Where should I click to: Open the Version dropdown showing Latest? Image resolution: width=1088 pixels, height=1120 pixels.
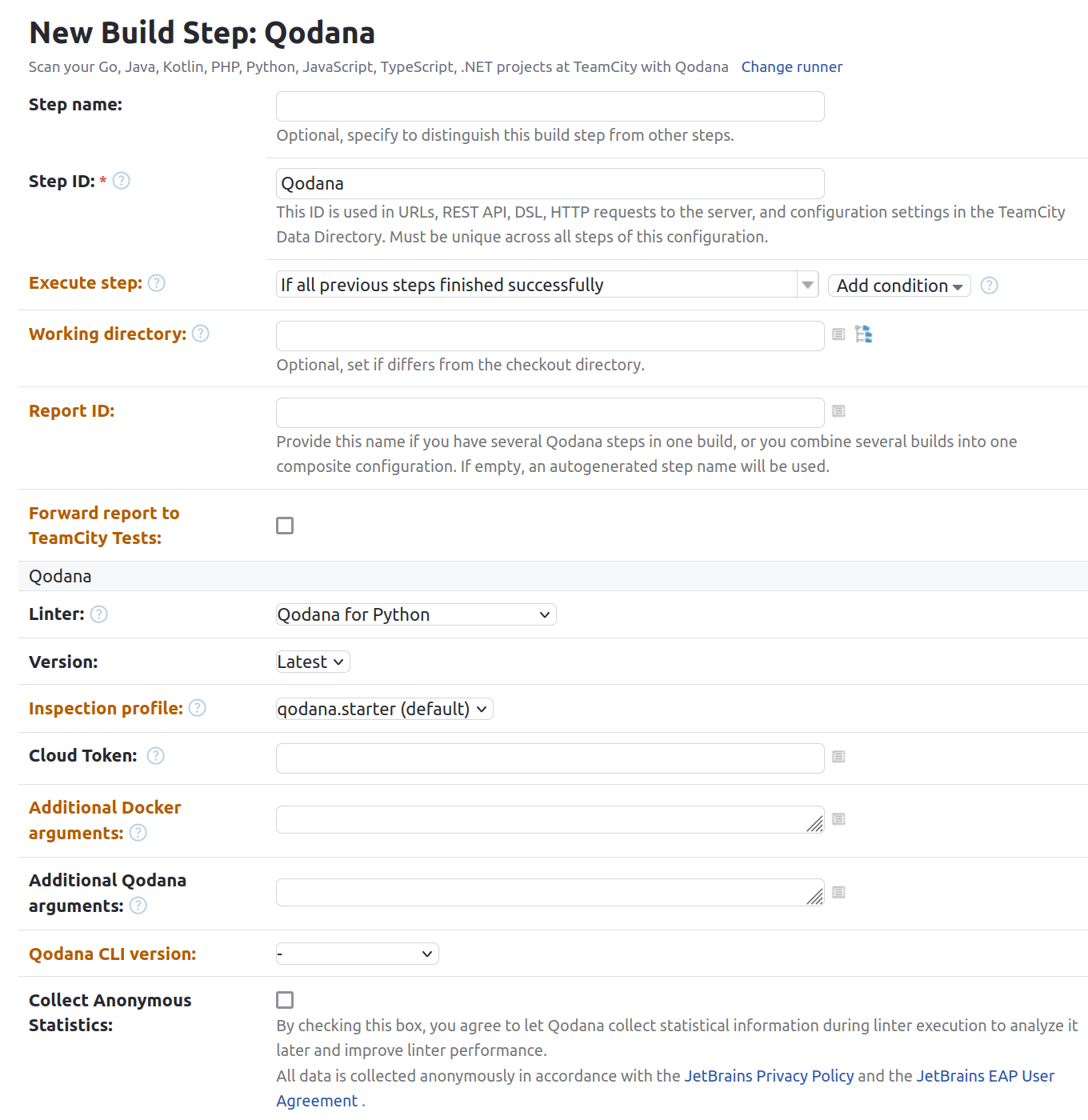(x=312, y=662)
